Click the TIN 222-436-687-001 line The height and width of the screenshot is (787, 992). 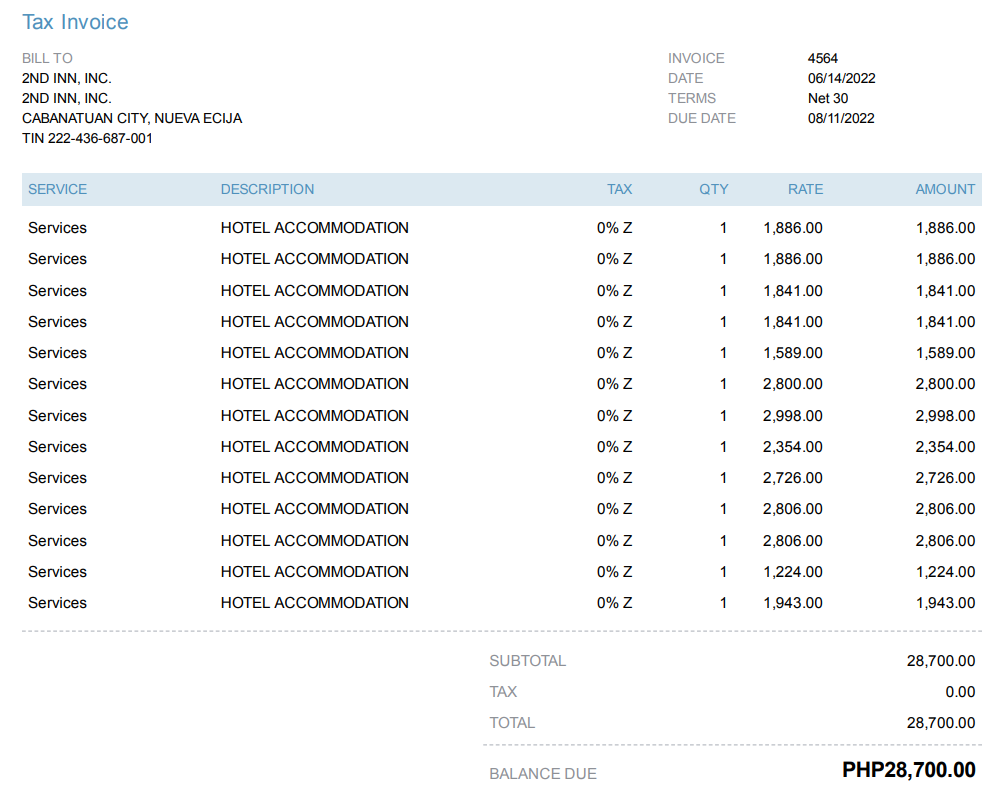coord(87,139)
